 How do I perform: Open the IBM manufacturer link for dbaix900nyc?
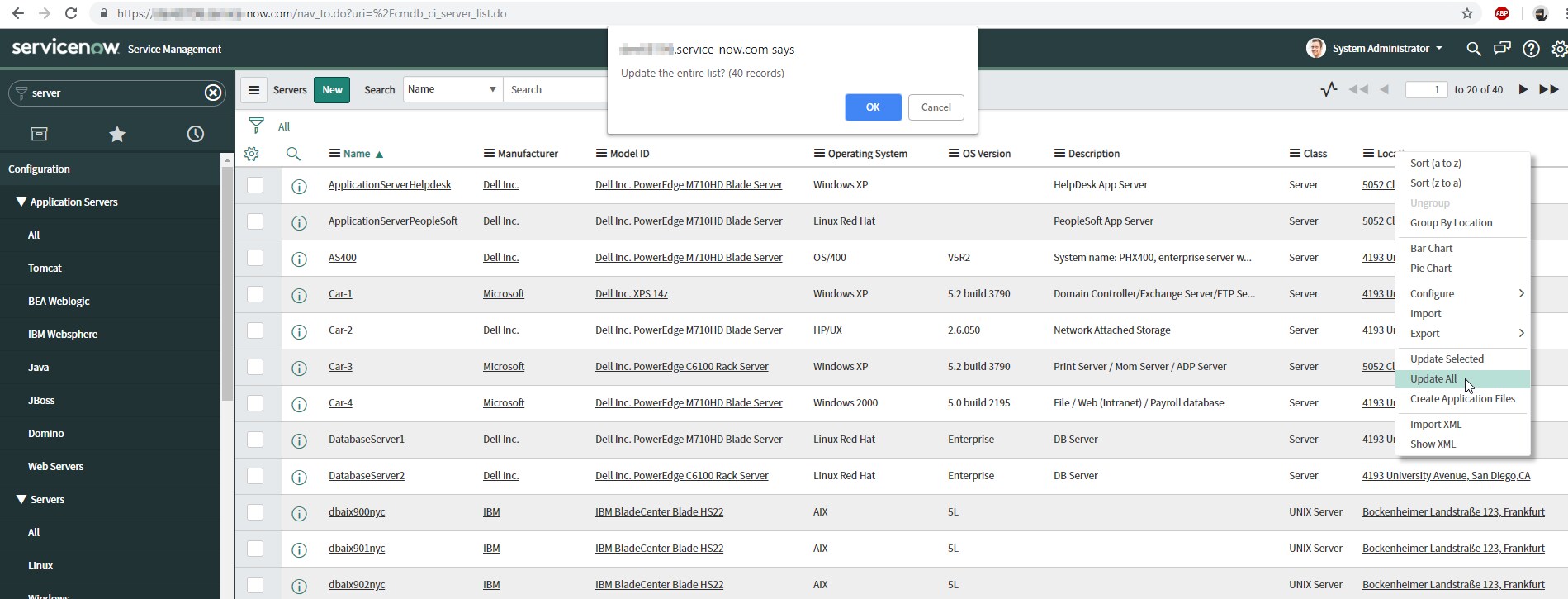[491, 511]
